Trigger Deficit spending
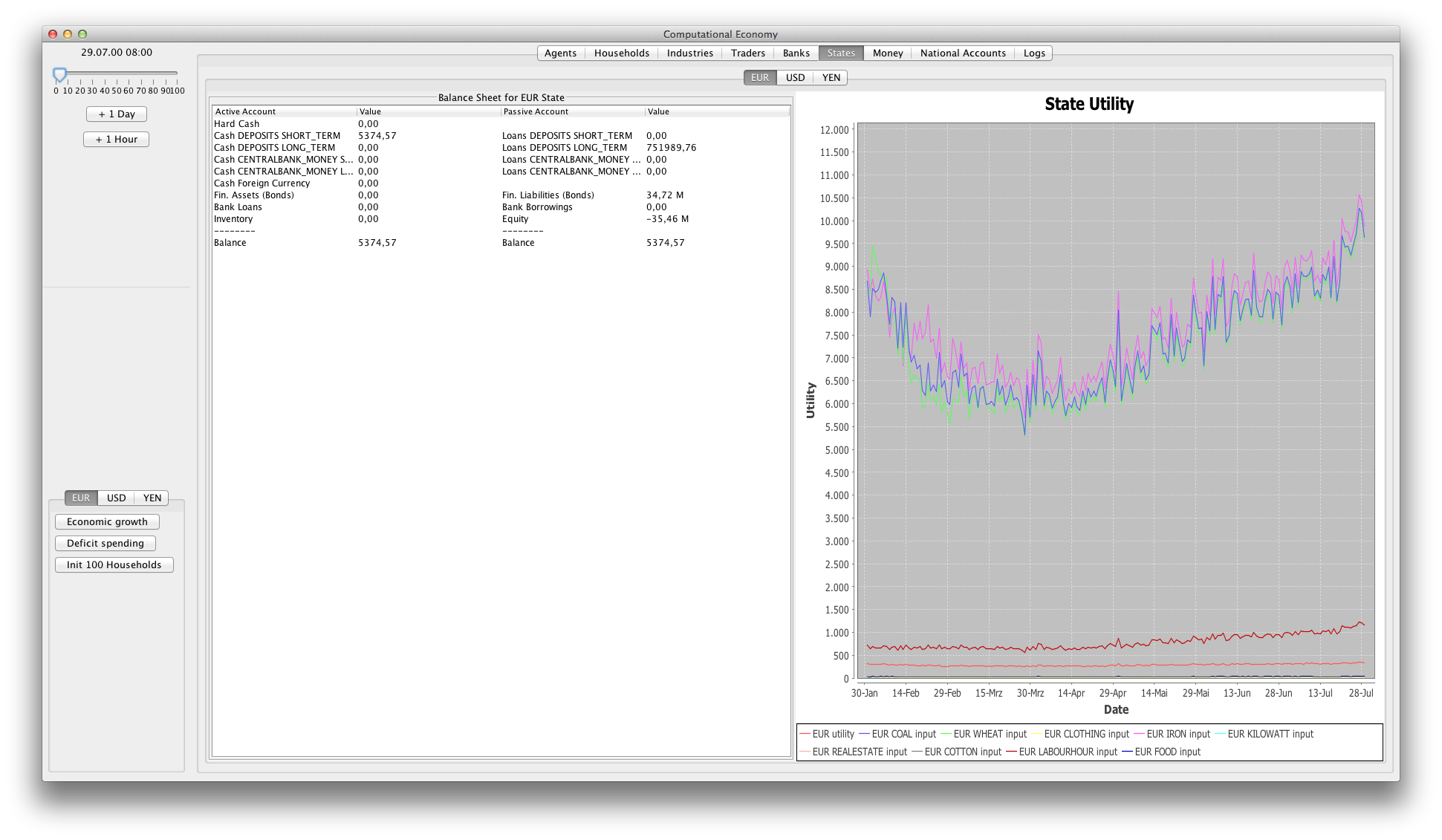The height and width of the screenshot is (840, 1442). [x=105, y=543]
